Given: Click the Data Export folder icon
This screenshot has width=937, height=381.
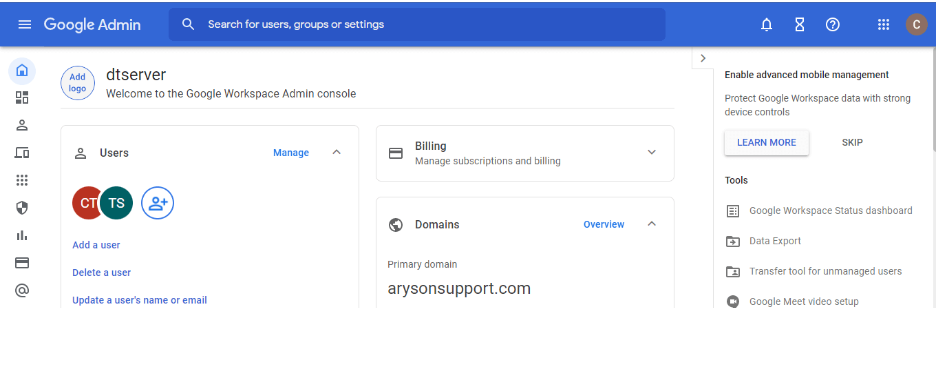Looking at the screenshot, I should 733,241.
